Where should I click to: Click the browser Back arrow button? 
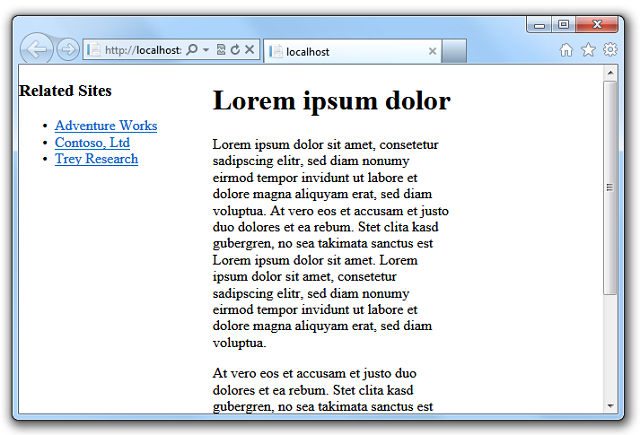(x=36, y=49)
